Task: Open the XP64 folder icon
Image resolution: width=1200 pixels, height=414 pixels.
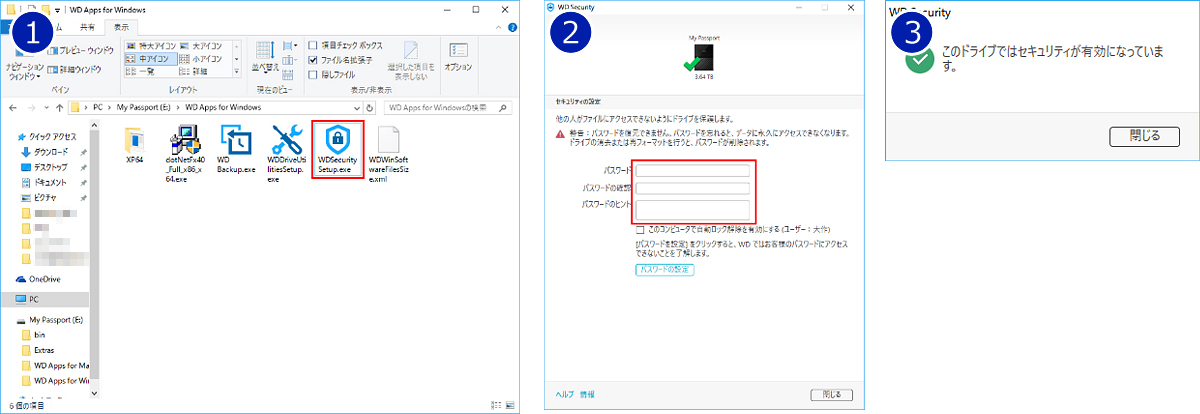Action: 137,139
